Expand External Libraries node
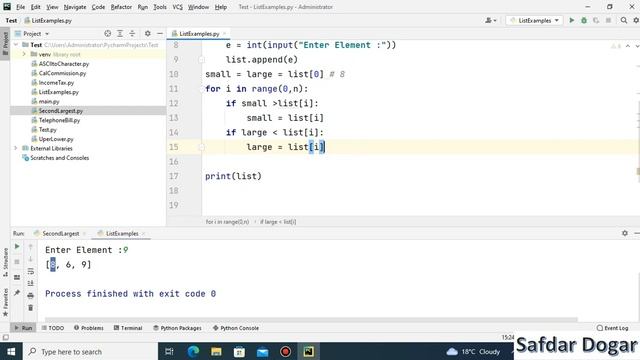 [16, 148]
